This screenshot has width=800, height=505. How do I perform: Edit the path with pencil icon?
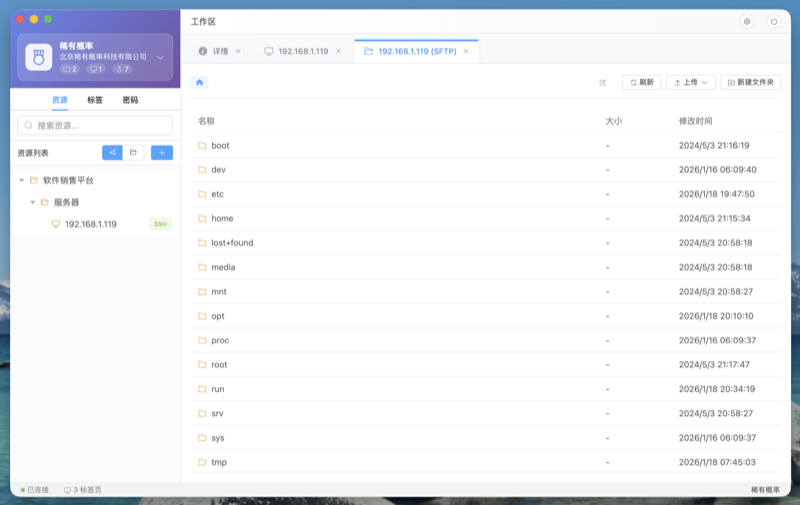click(x=603, y=83)
